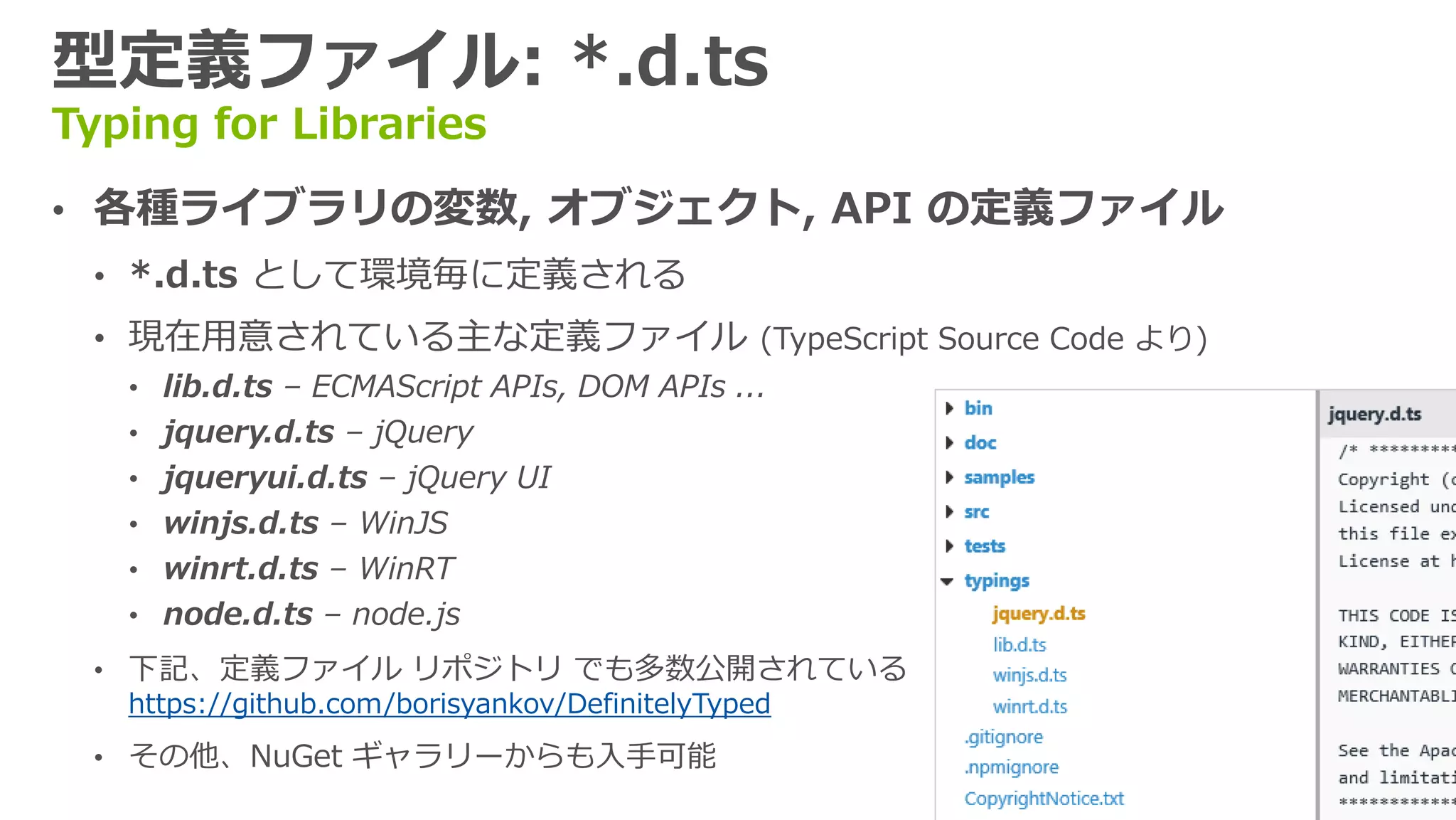This screenshot has width=1456, height=820.
Task: Select the typings folder label
Action: coord(997,581)
